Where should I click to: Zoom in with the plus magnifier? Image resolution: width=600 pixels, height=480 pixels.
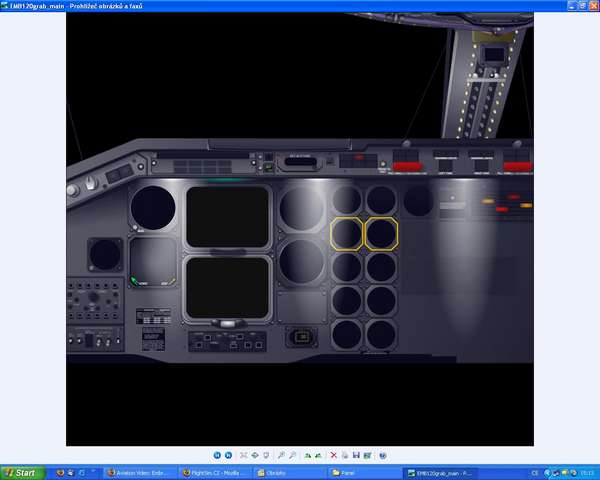(282, 455)
